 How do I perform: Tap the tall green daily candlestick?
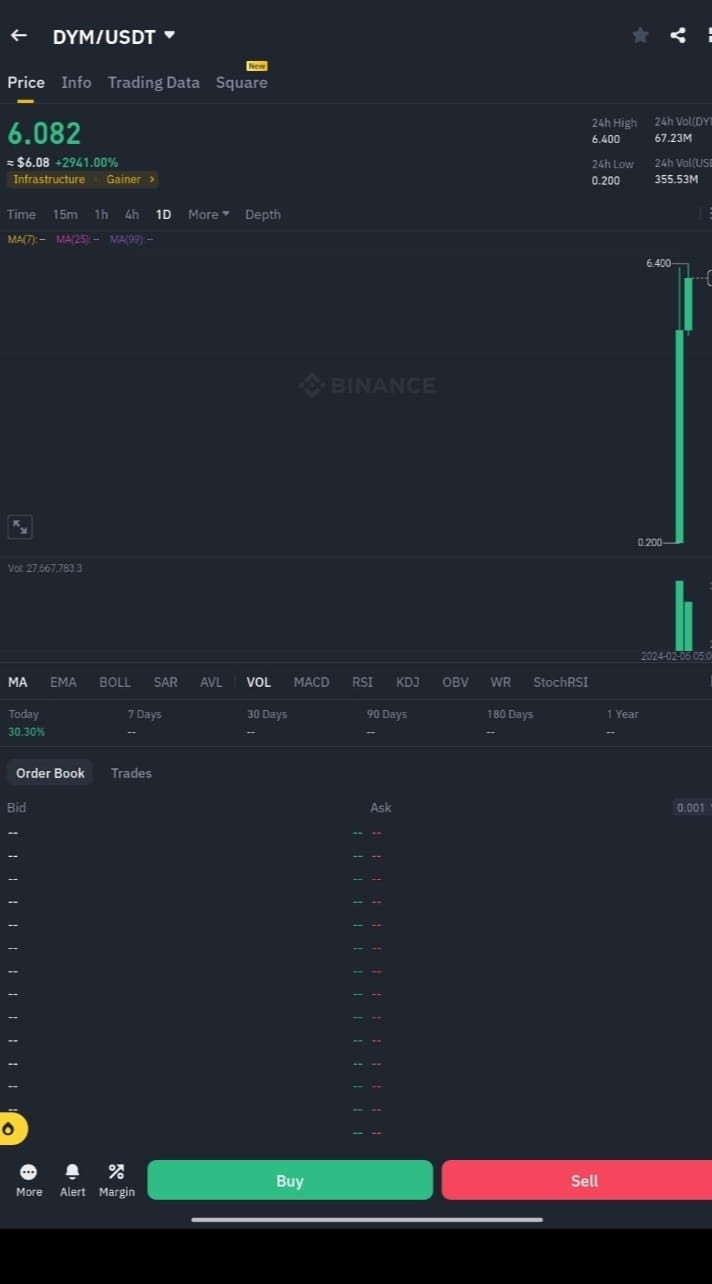pyautogui.click(x=680, y=436)
